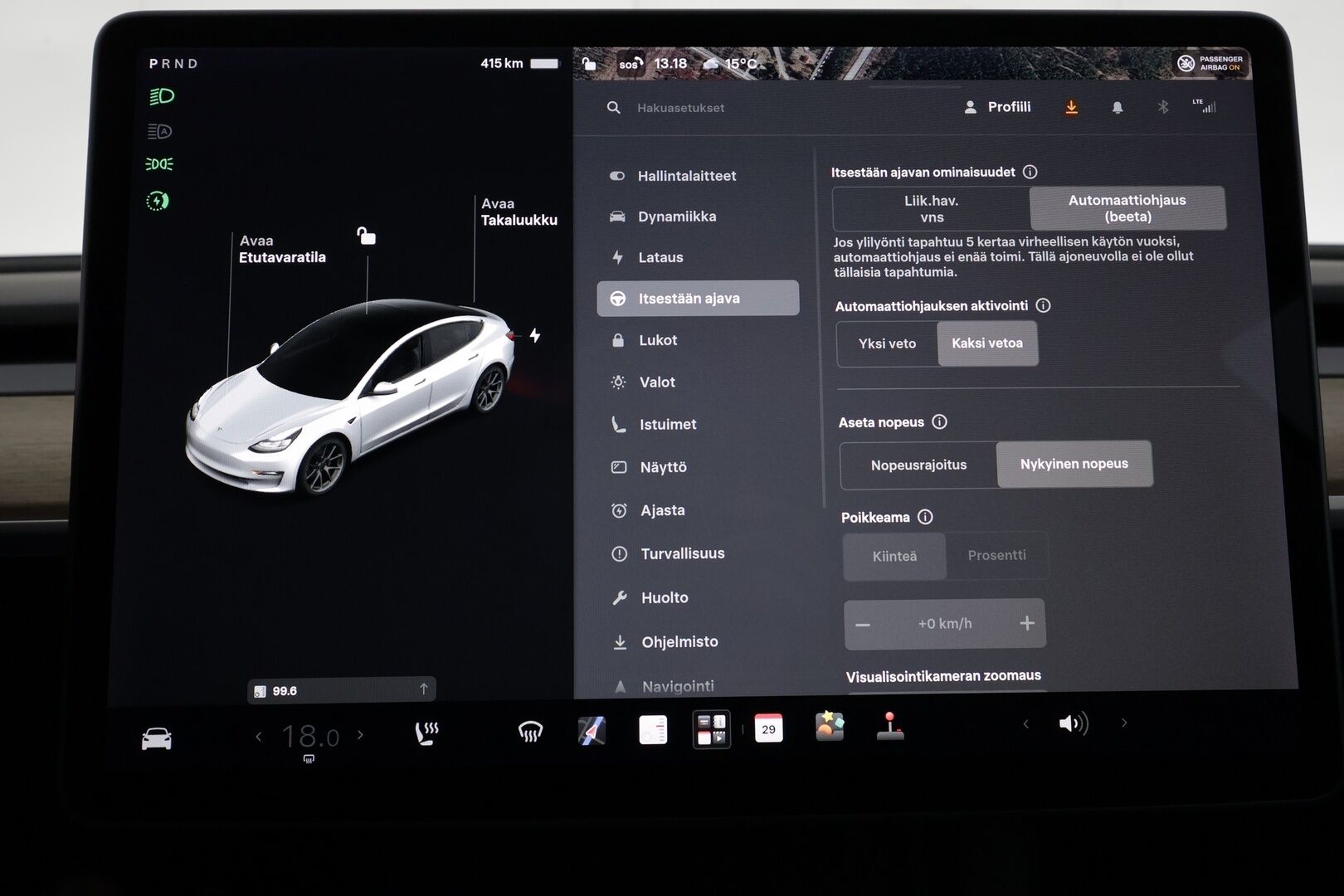The image size is (1344, 896).
Task: Tap the lock icon in the map bar
Action: tap(588, 64)
